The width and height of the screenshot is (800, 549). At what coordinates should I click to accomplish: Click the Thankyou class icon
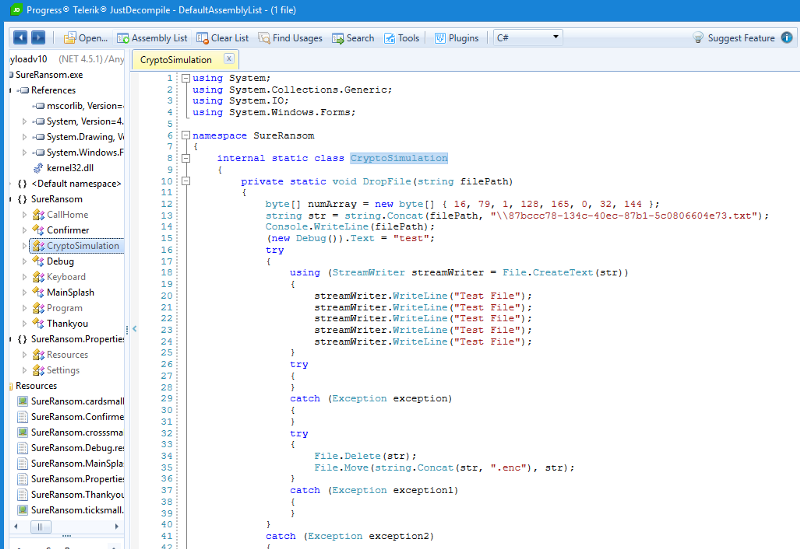coord(38,323)
